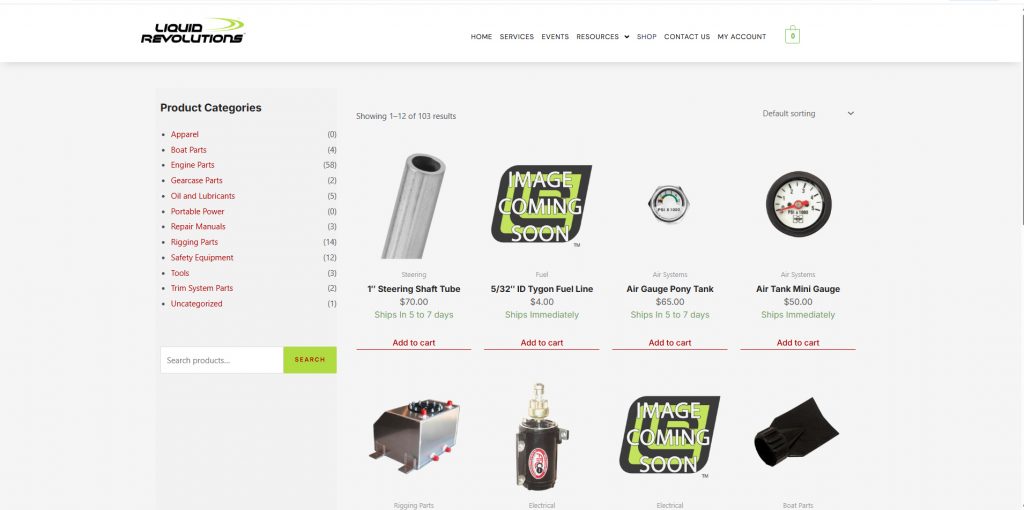Add Air Tank Mini Gauge to cart
The image size is (1024, 510).
pos(797,343)
